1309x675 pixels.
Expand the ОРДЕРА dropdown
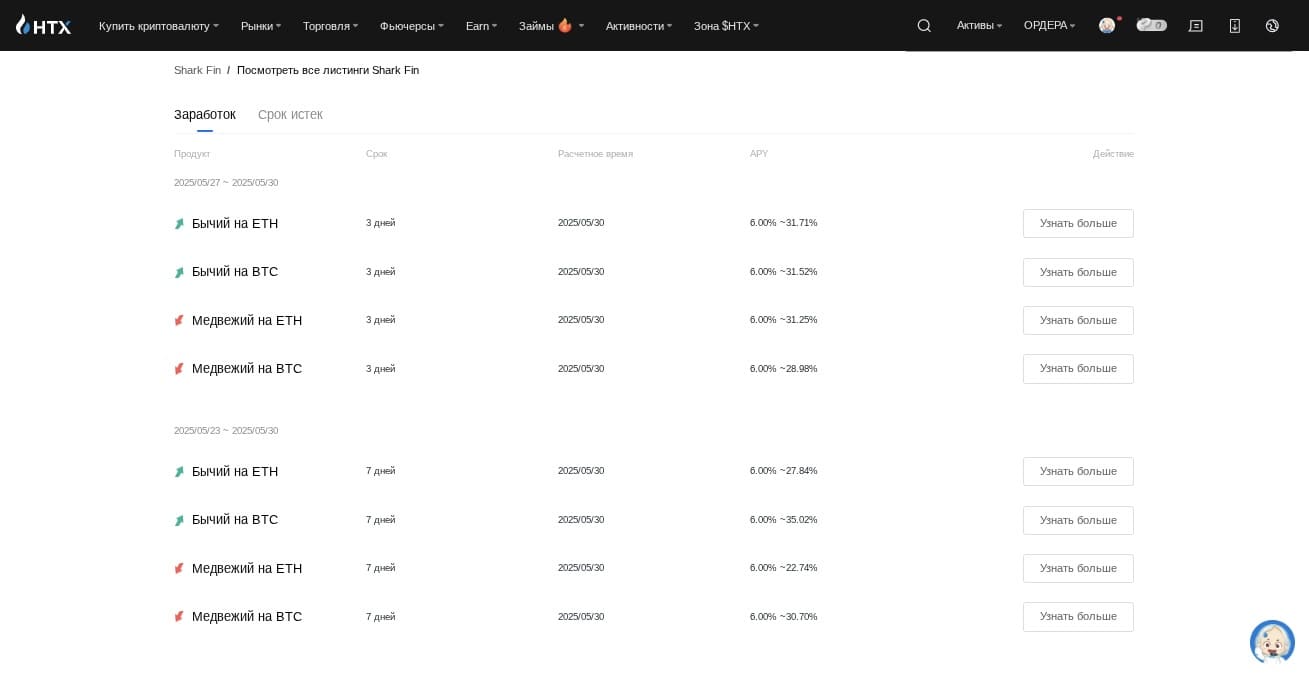(x=1050, y=26)
